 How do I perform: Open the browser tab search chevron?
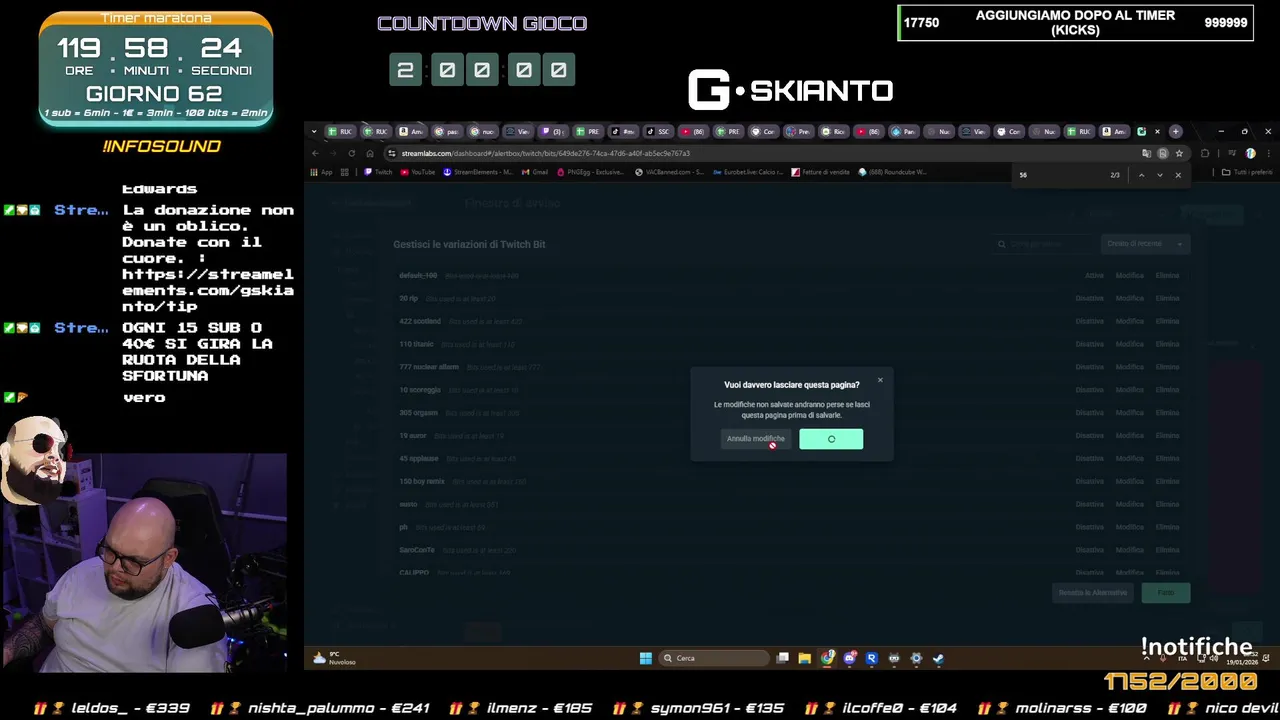[314, 132]
